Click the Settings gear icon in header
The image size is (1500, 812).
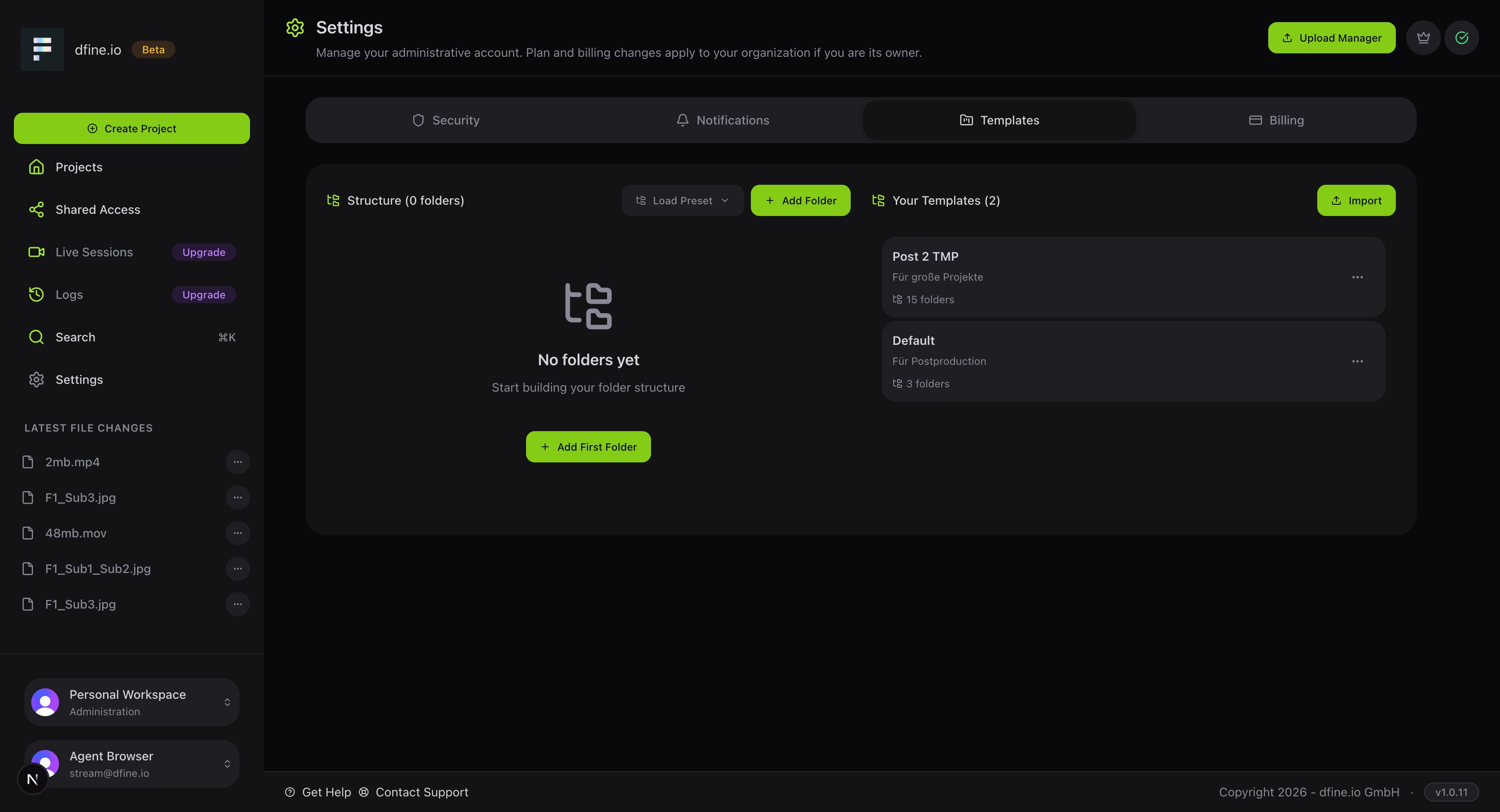295,28
